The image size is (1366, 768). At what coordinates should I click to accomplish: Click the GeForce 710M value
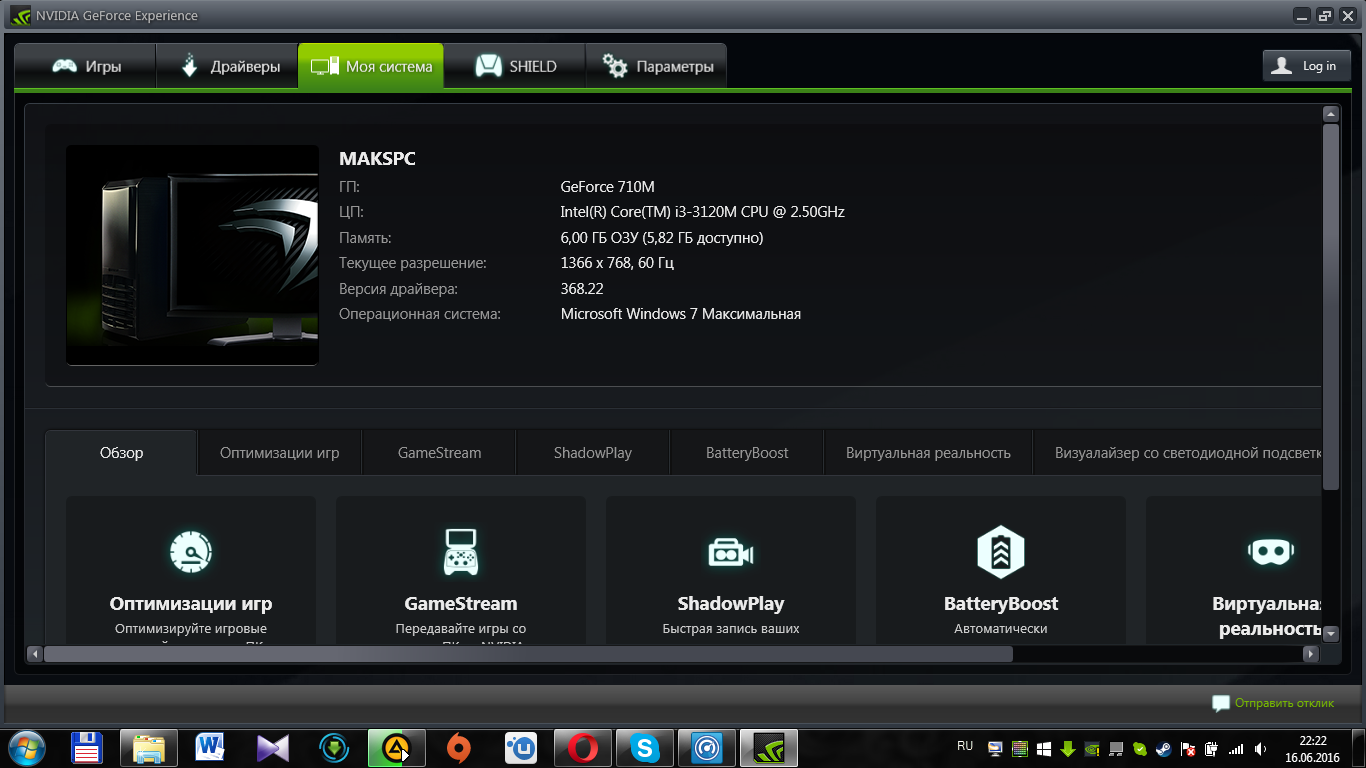[608, 186]
